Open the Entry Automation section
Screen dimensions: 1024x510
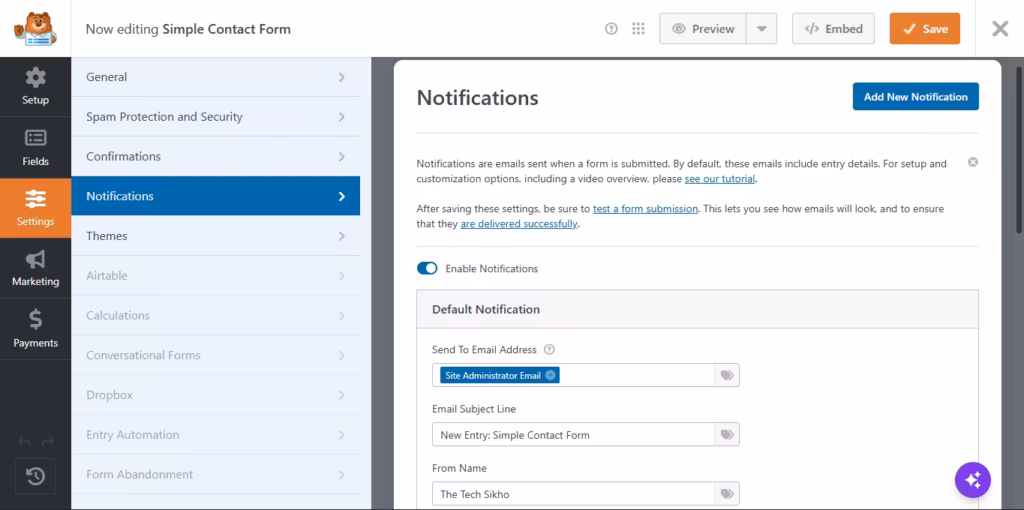(x=216, y=435)
